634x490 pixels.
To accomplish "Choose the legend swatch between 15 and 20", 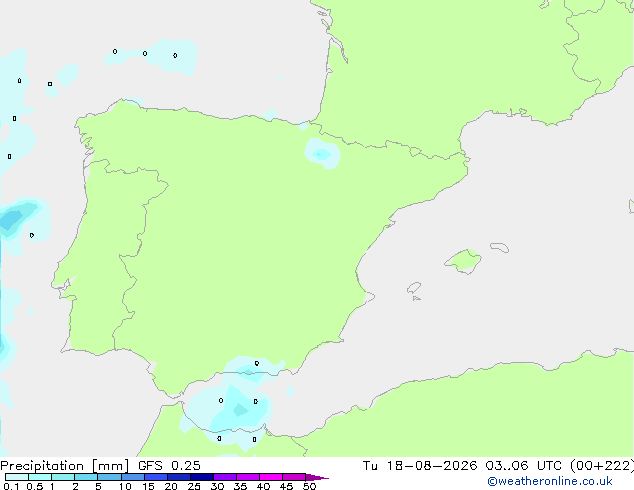I will coord(156,477).
